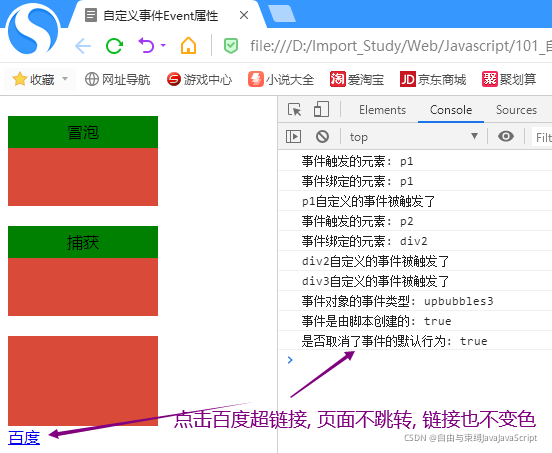Open the 京东商城 bookmark
552x453 pixels.
(x=433, y=79)
